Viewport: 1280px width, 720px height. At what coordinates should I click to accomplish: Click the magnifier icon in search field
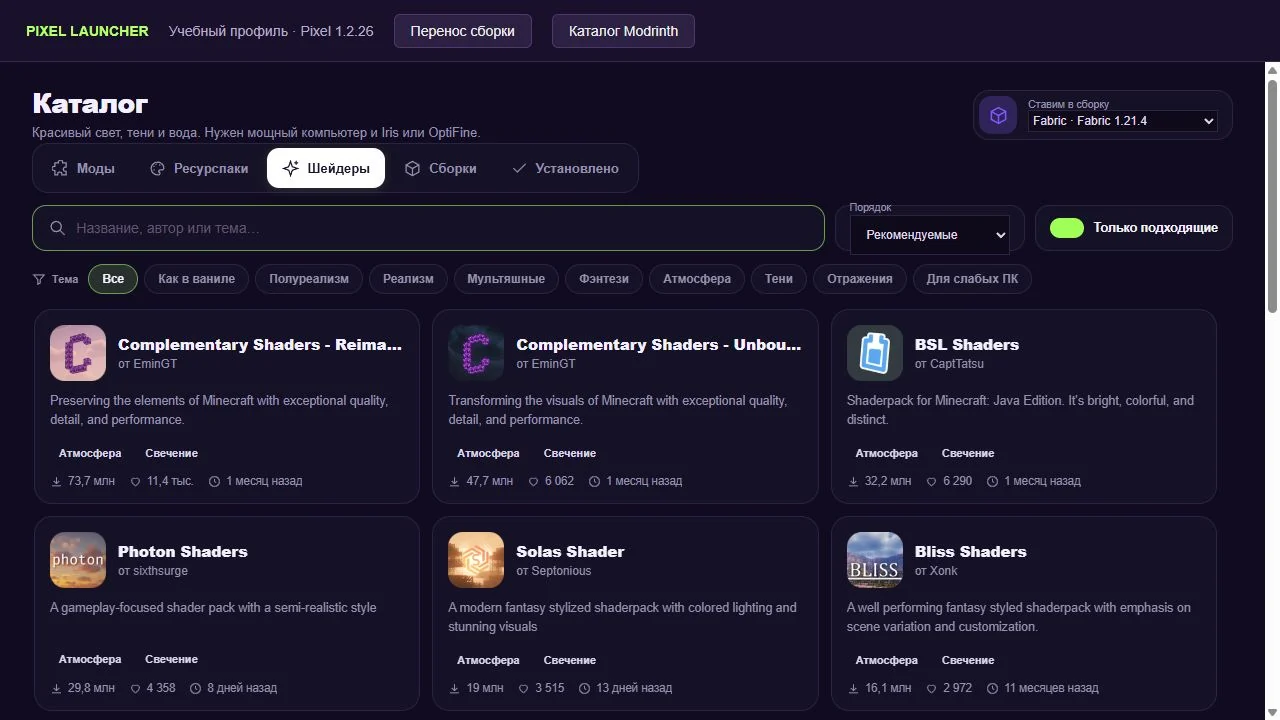(x=58, y=228)
